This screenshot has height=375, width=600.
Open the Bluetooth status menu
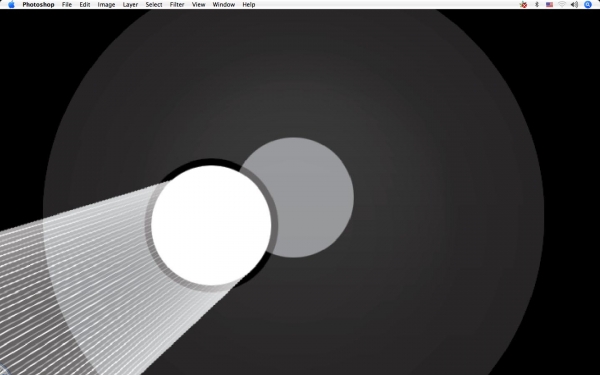coord(536,5)
